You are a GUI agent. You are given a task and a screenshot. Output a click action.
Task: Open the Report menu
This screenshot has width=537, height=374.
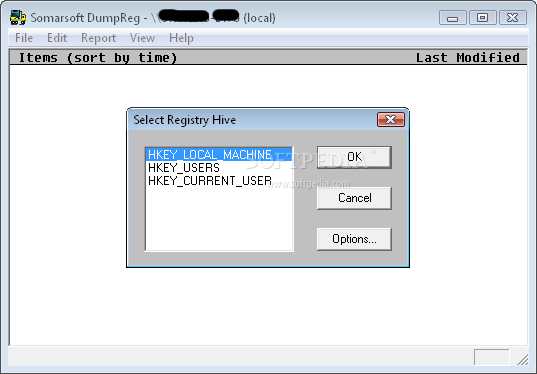coord(98,38)
